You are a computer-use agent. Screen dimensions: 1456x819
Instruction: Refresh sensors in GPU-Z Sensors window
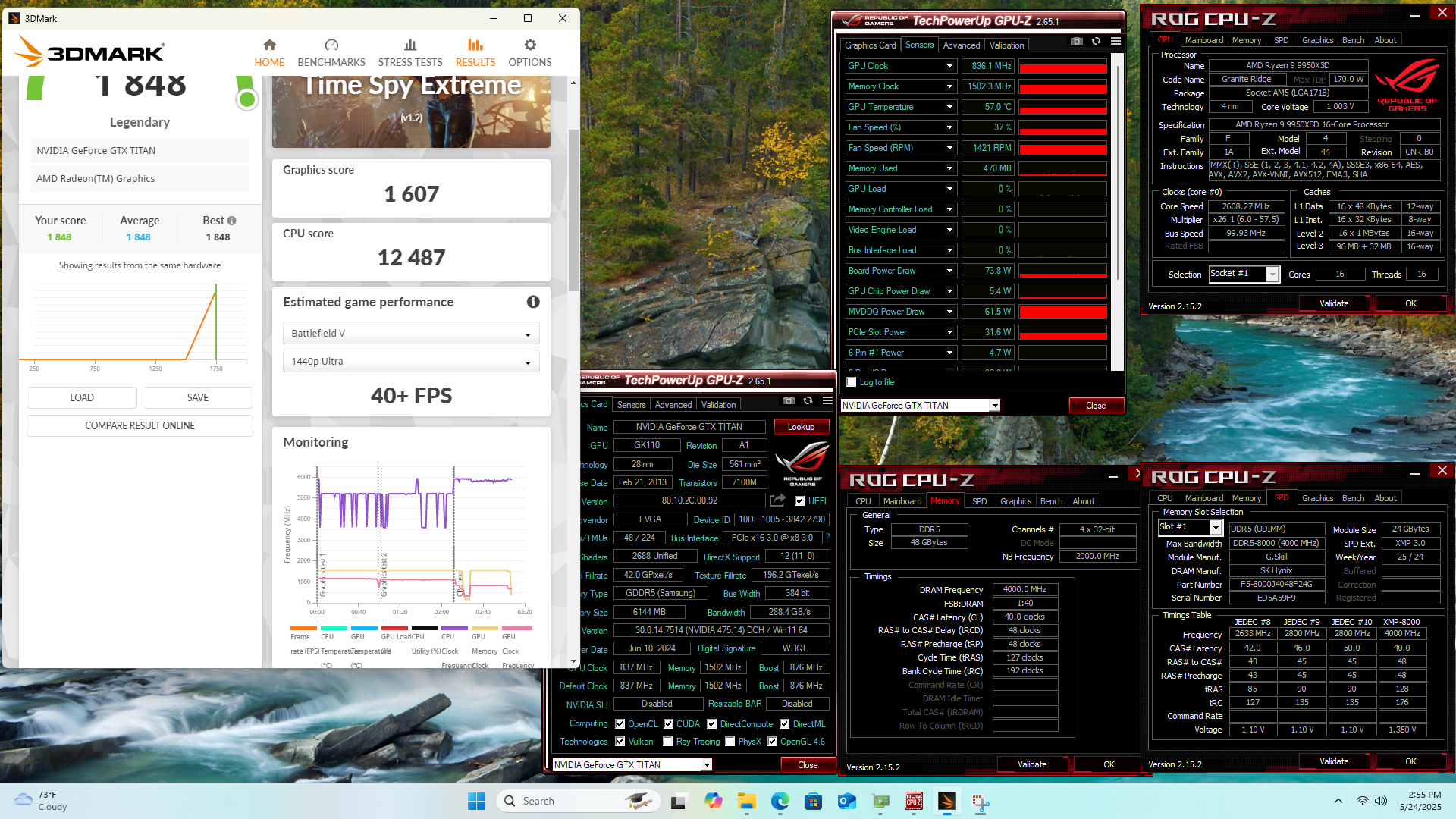click(1096, 41)
